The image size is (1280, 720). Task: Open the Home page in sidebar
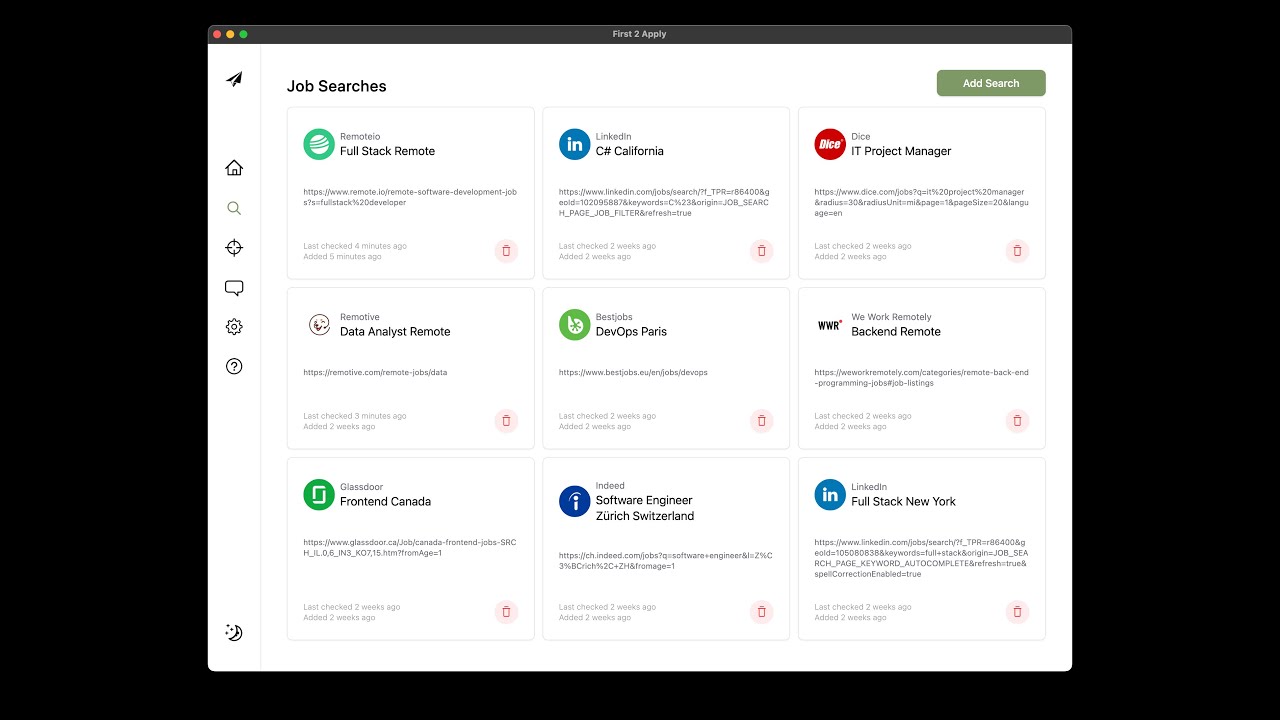tap(234, 168)
